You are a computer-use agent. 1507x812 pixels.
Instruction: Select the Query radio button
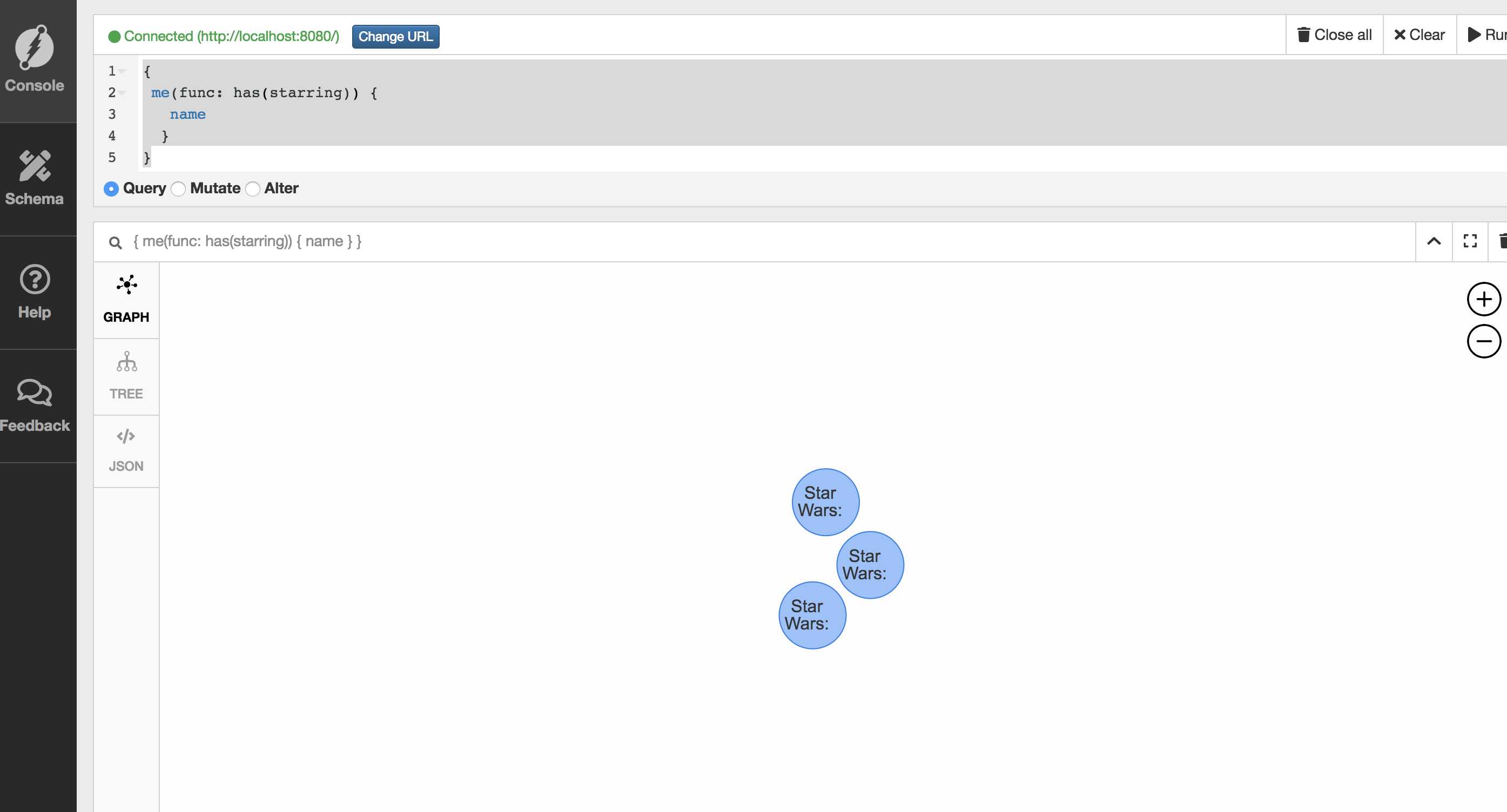click(x=110, y=188)
